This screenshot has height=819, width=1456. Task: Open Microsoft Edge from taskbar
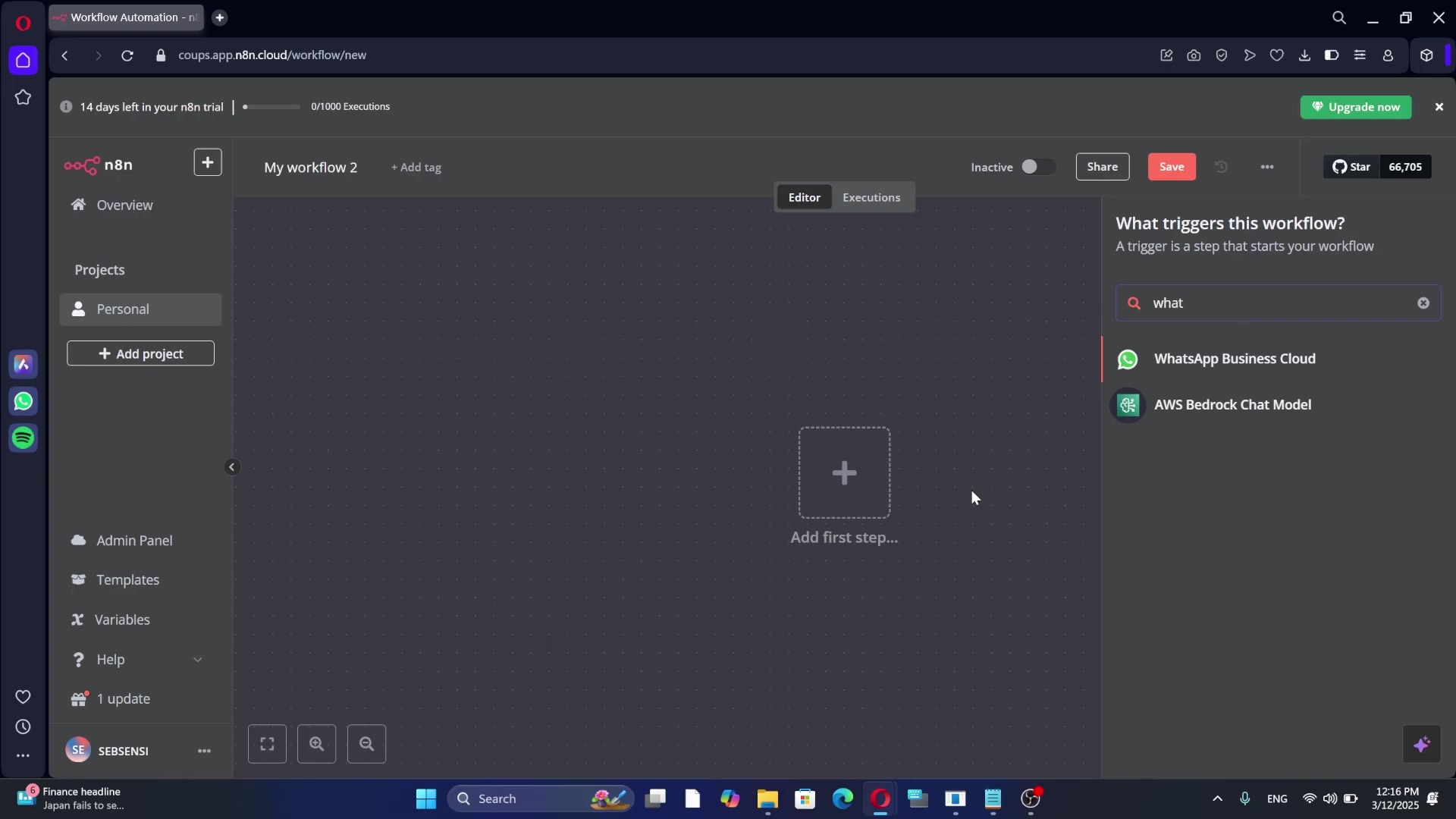[x=843, y=799]
